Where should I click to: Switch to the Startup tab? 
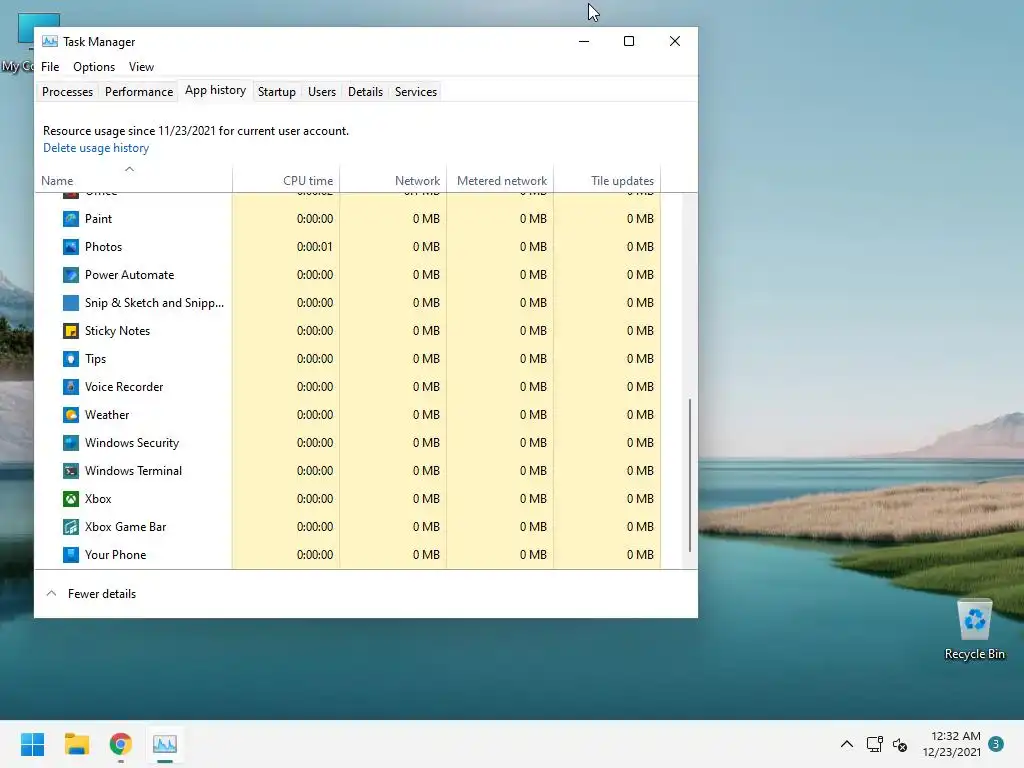pyautogui.click(x=277, y=92)
